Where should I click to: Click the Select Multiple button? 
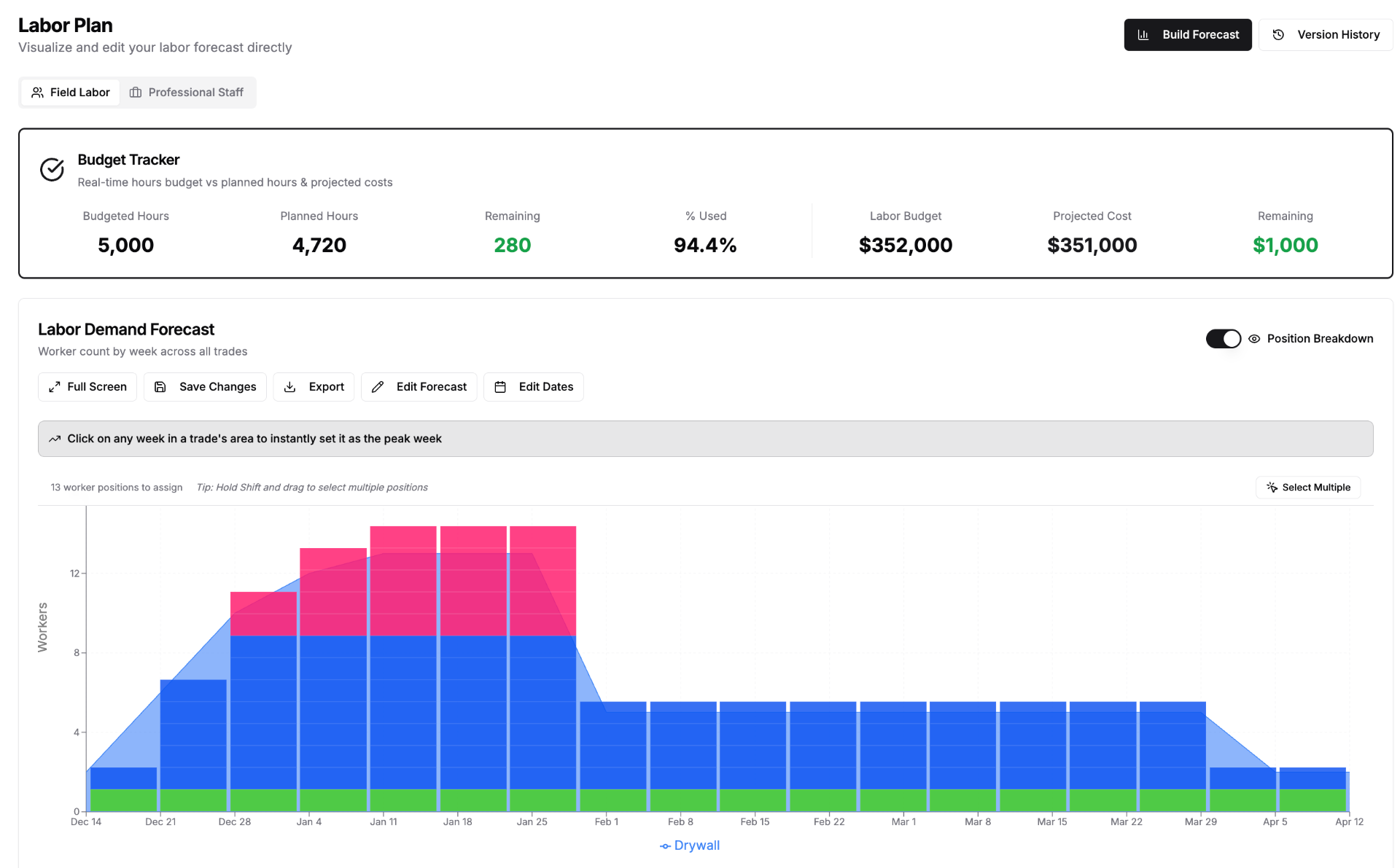tap(1308, 488)
